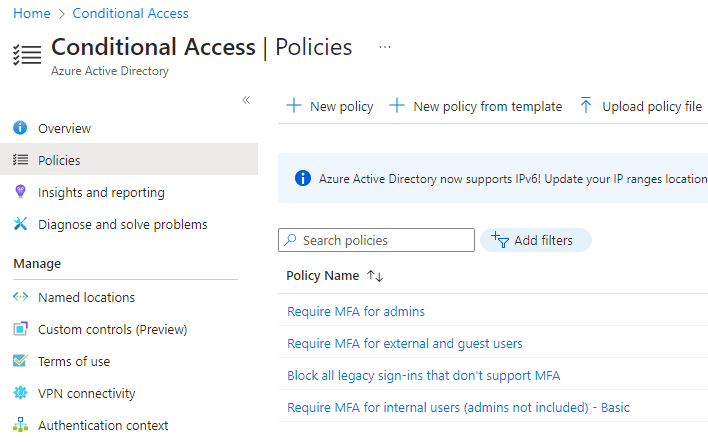
Task: Click the Add filters funnel icon
Action: pyautogui.click(x=500, y=240)
